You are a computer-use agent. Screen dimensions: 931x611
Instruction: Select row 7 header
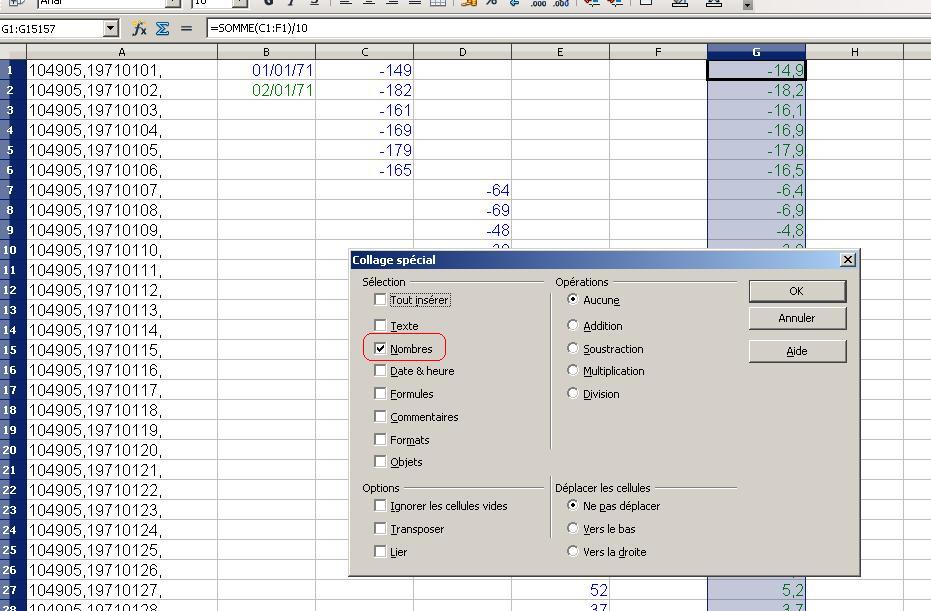(13, 190)
